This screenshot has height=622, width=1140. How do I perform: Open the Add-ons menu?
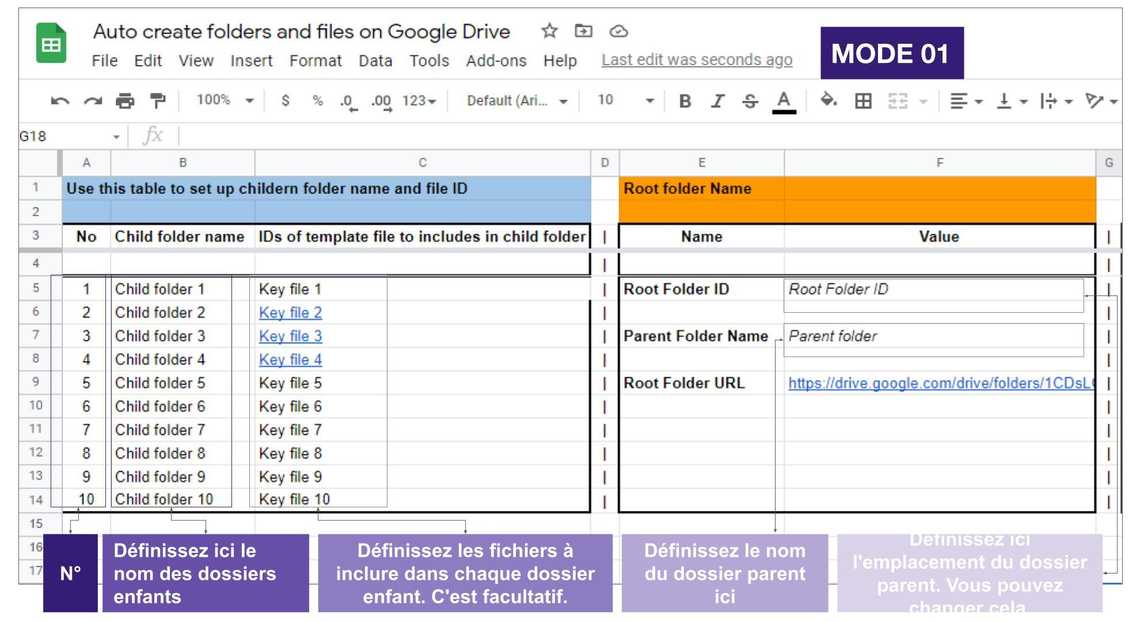pyautogui.click(x=496, y=61)
